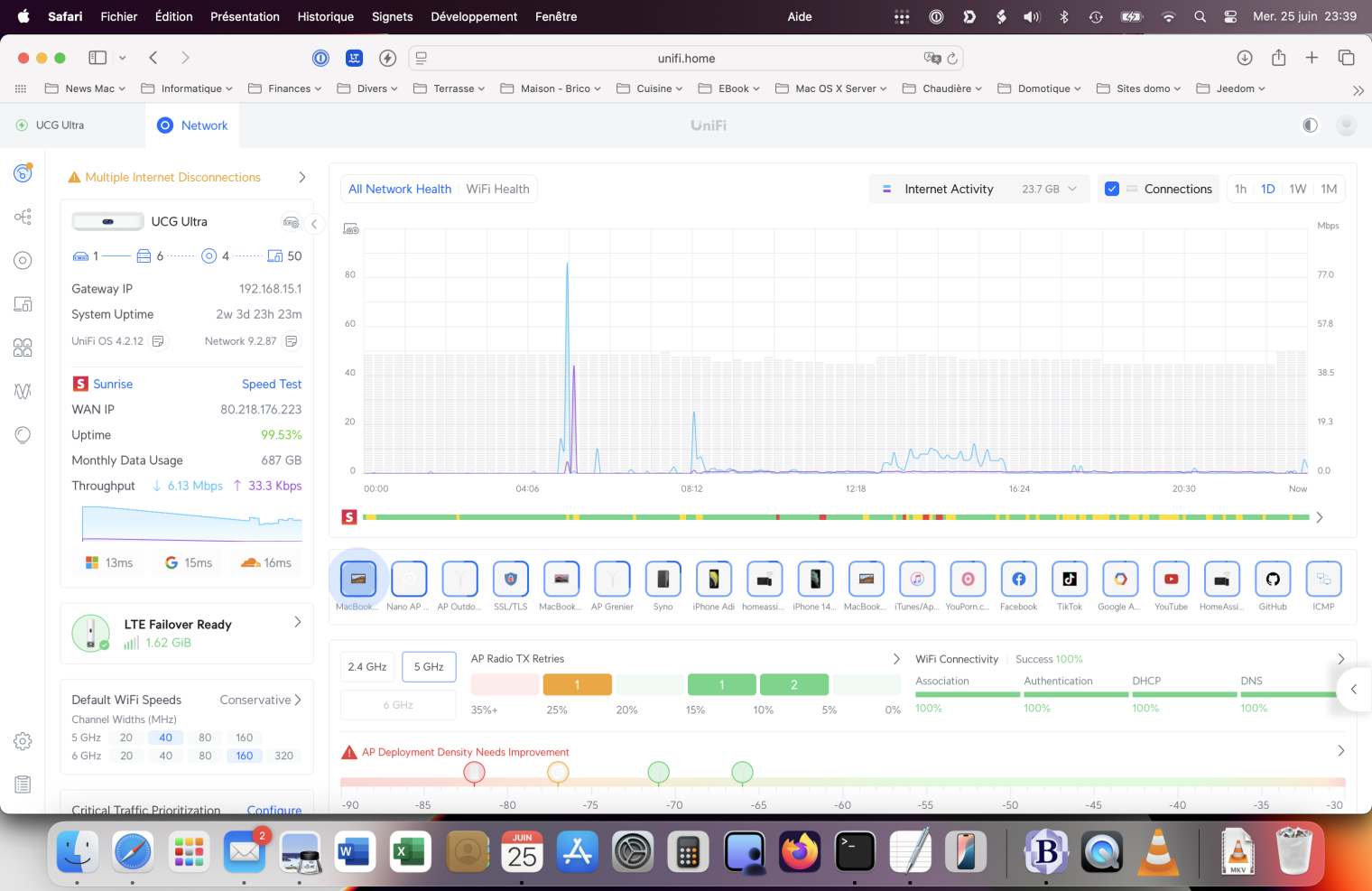Click the red marker on signal slider

tap(474, 773)
